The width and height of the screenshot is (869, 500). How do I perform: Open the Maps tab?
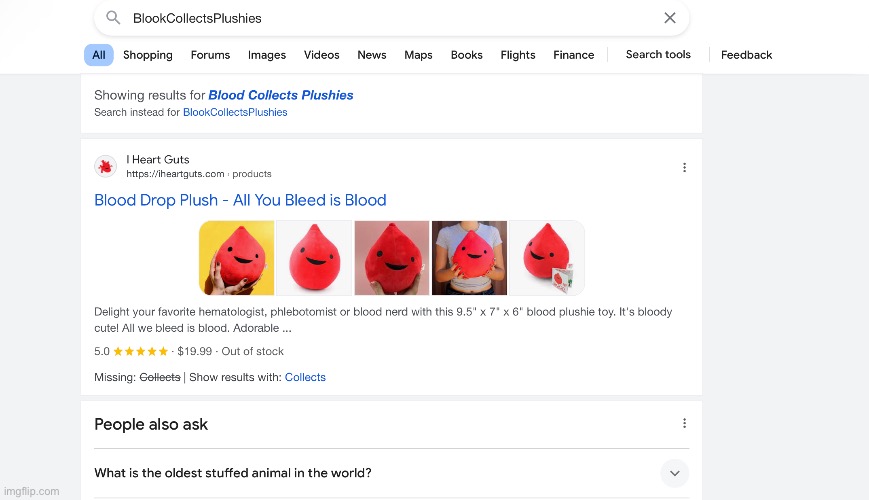point(418,55)
